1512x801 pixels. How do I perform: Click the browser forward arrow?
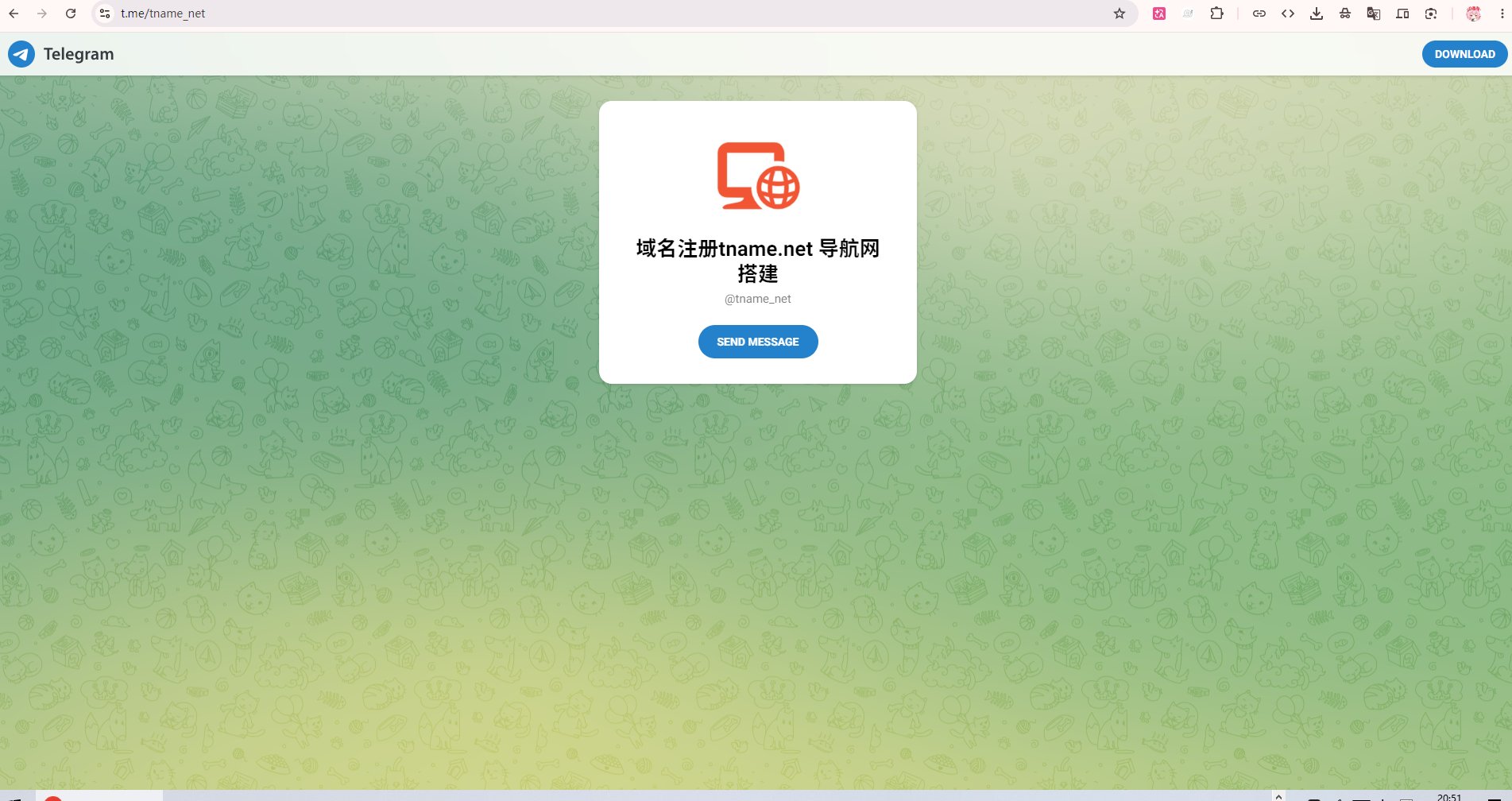(x=42, y=14)
